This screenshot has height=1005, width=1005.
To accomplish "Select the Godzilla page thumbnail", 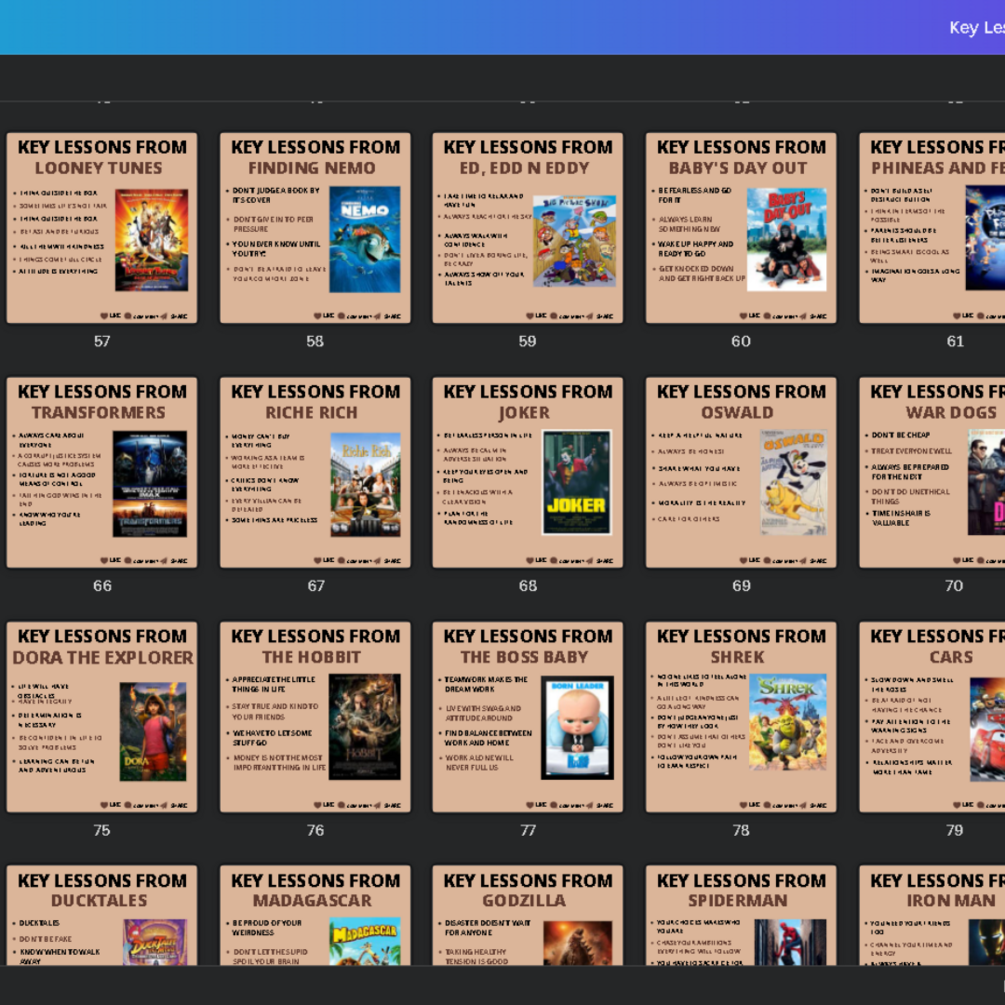I will coord(527,915).
